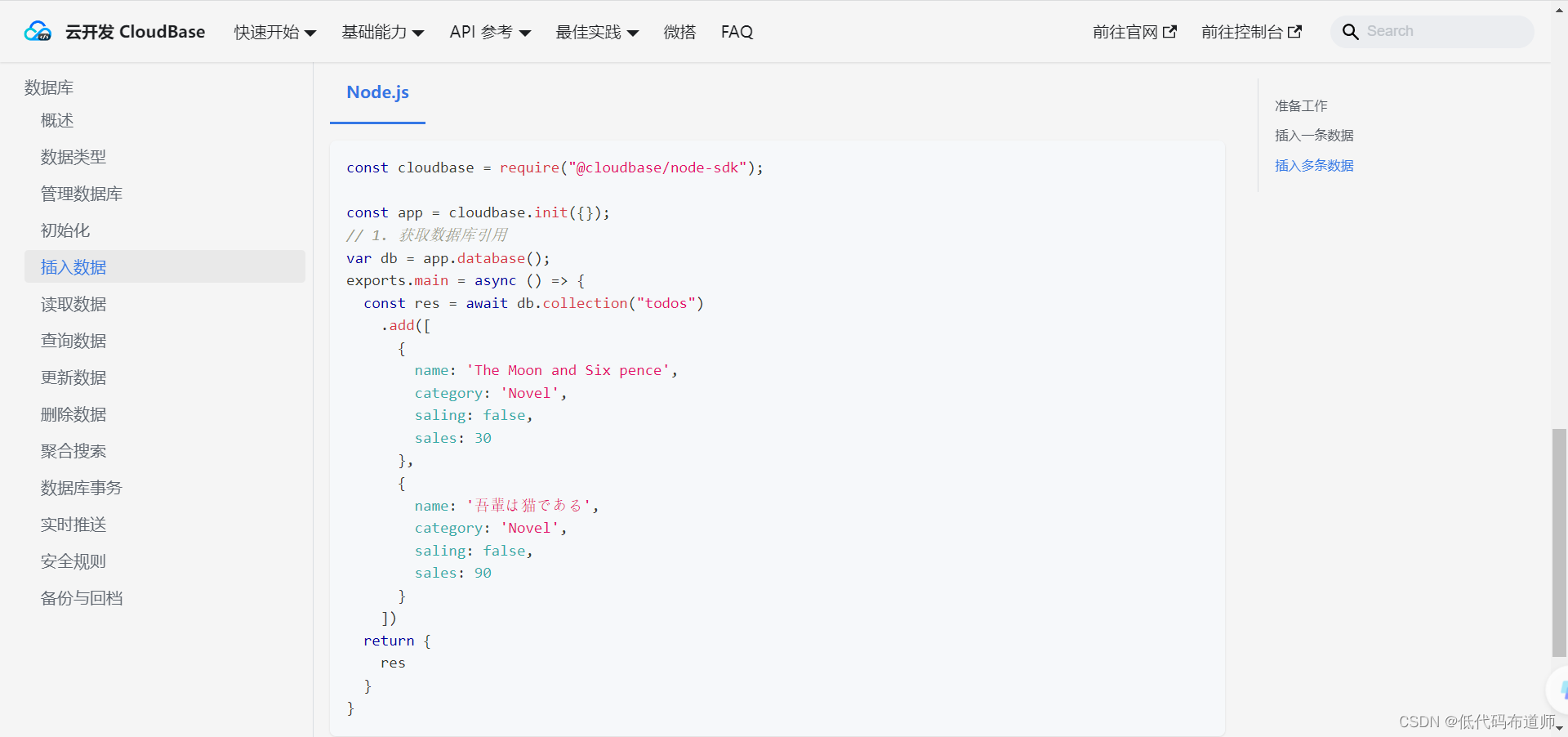Image resolution: width=1568 pixels, height=737 pixels.
Task: Jump to 插入一条数据 in page outline
Action: tap(1314, 136)
